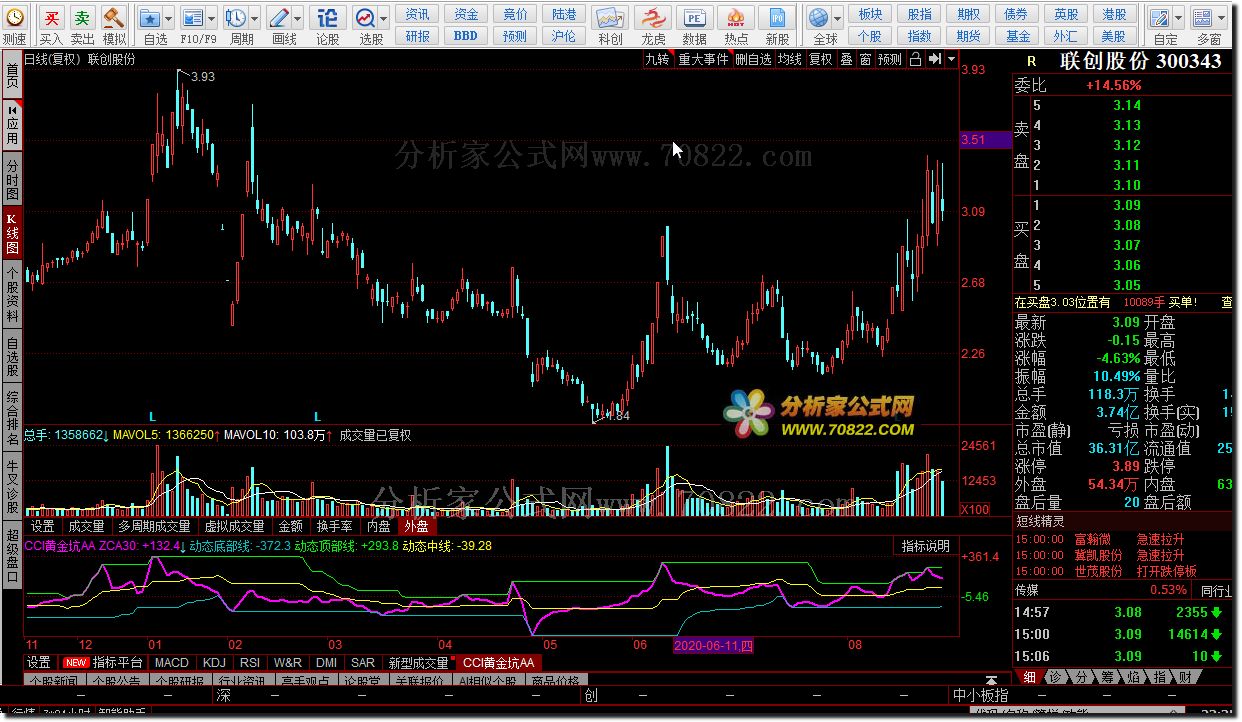This screenshot has height=722, width=1242.
Task: Click the 全球 global markets globe icon
Action: pos(819,18)
